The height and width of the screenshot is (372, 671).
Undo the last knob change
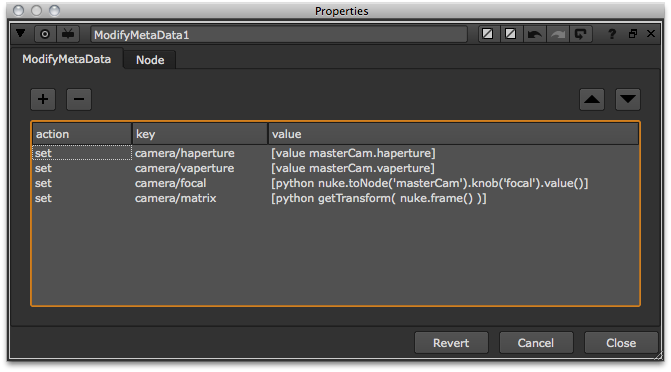[534, 34]
